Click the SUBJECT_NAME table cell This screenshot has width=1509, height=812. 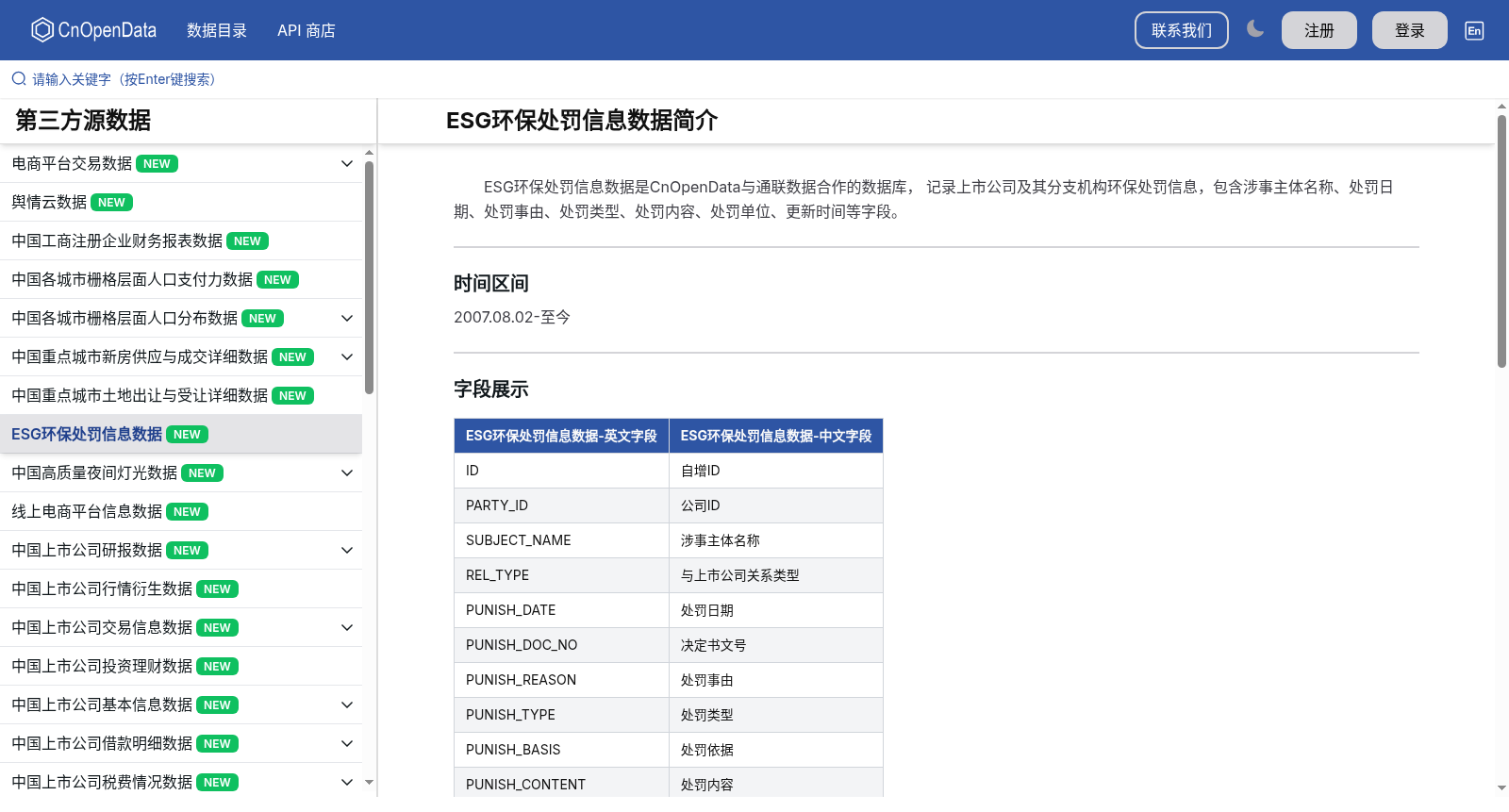click(x=561, y=540)
